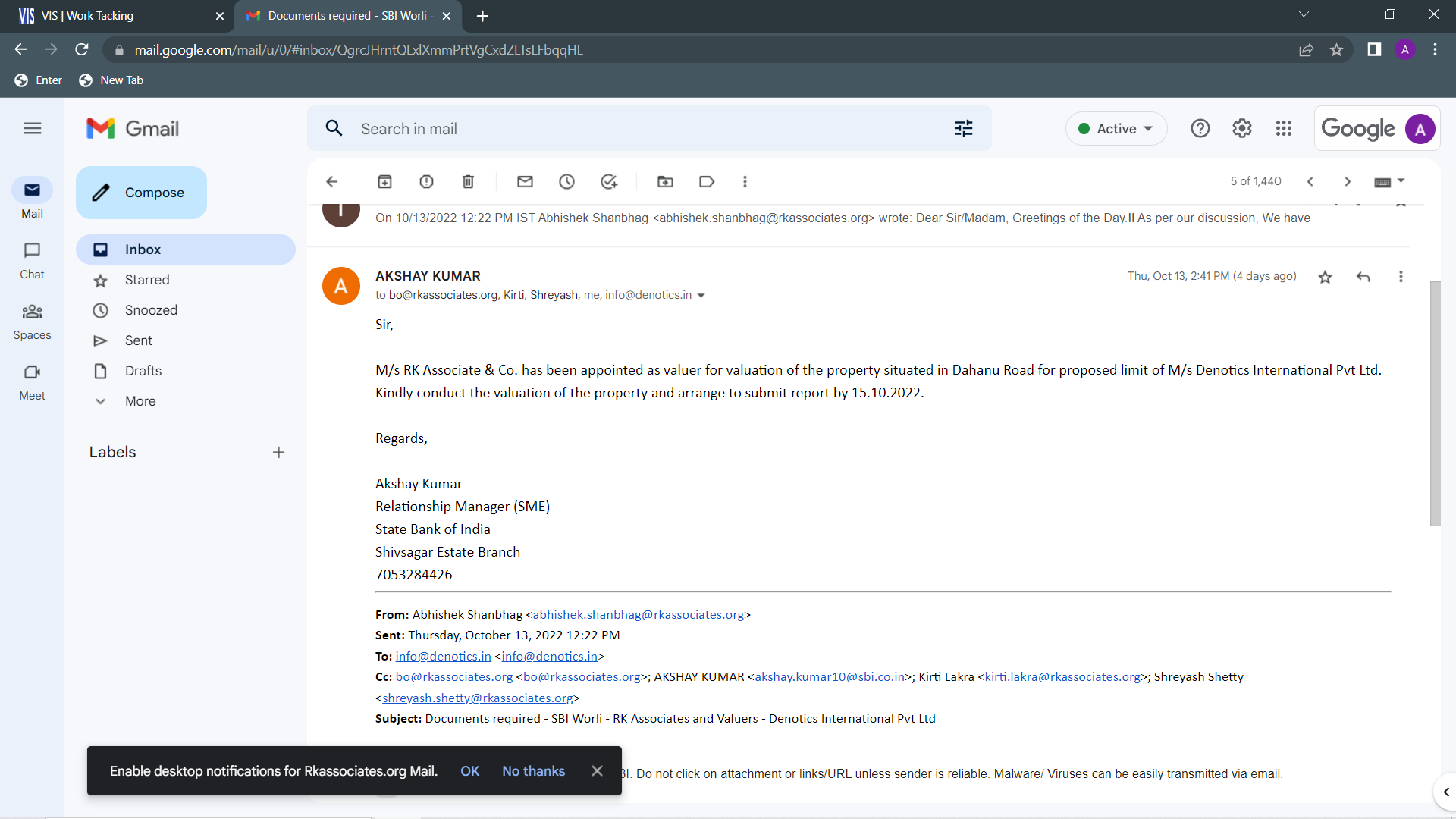Reply to Akshay Kumar's message
1456x819 pixels.
click(x=1363, y=277)
